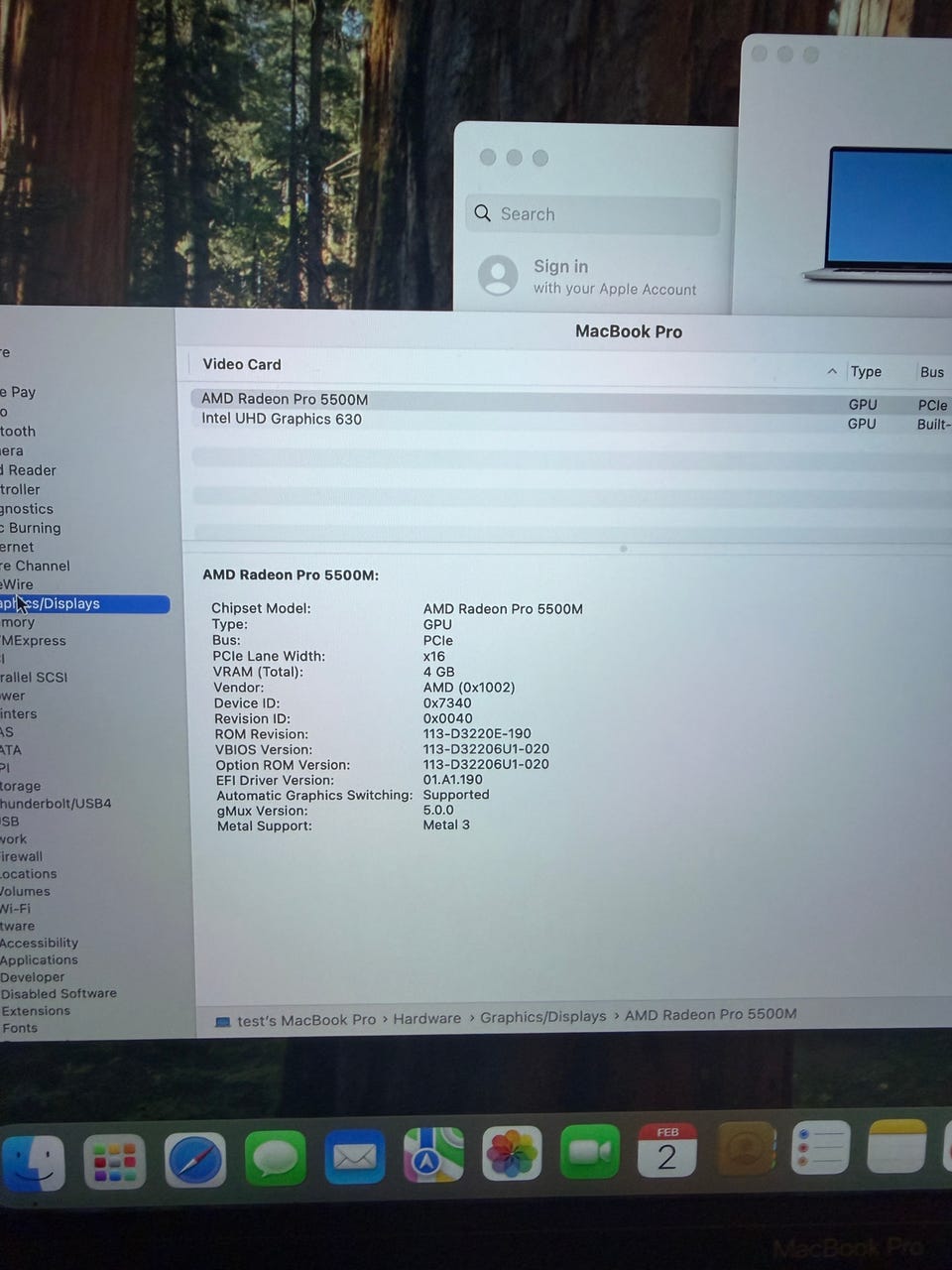The image size is (952, 1270).
Task: Click the VRAM value '4 GB'
Action: point(439,672)
